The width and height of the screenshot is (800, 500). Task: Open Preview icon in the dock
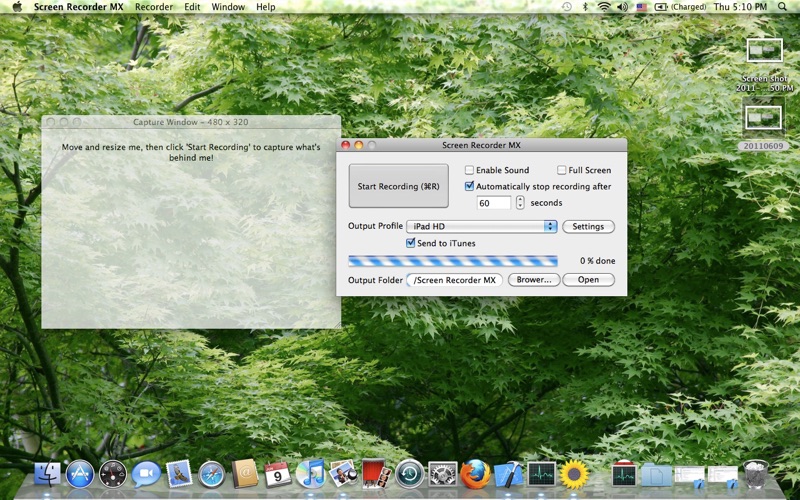click(x=343, y=474)
